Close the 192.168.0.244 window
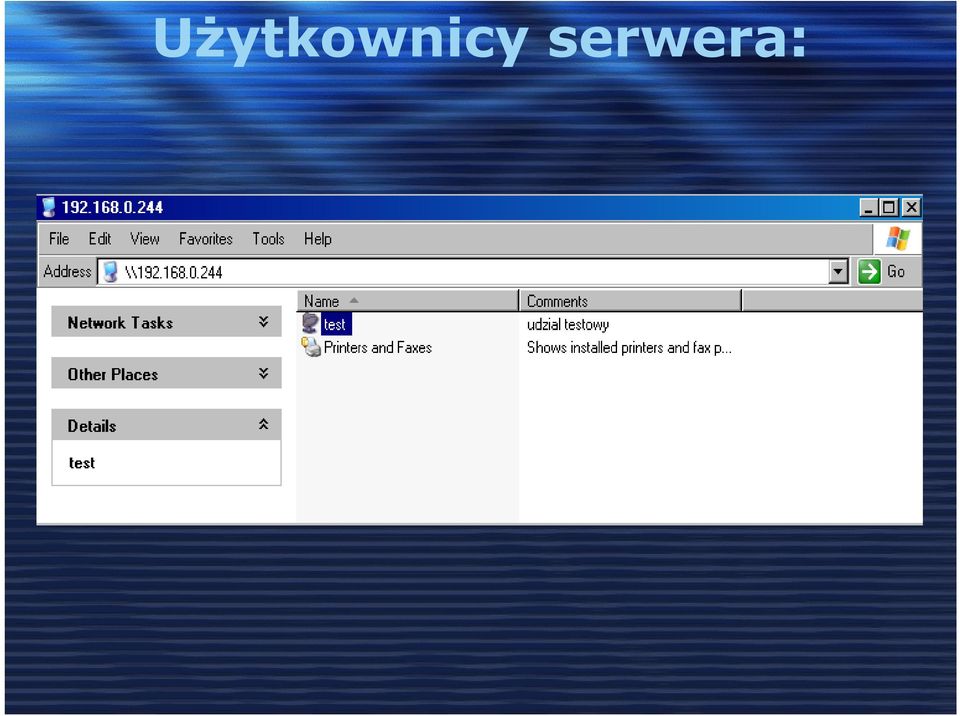 [911, 208]
